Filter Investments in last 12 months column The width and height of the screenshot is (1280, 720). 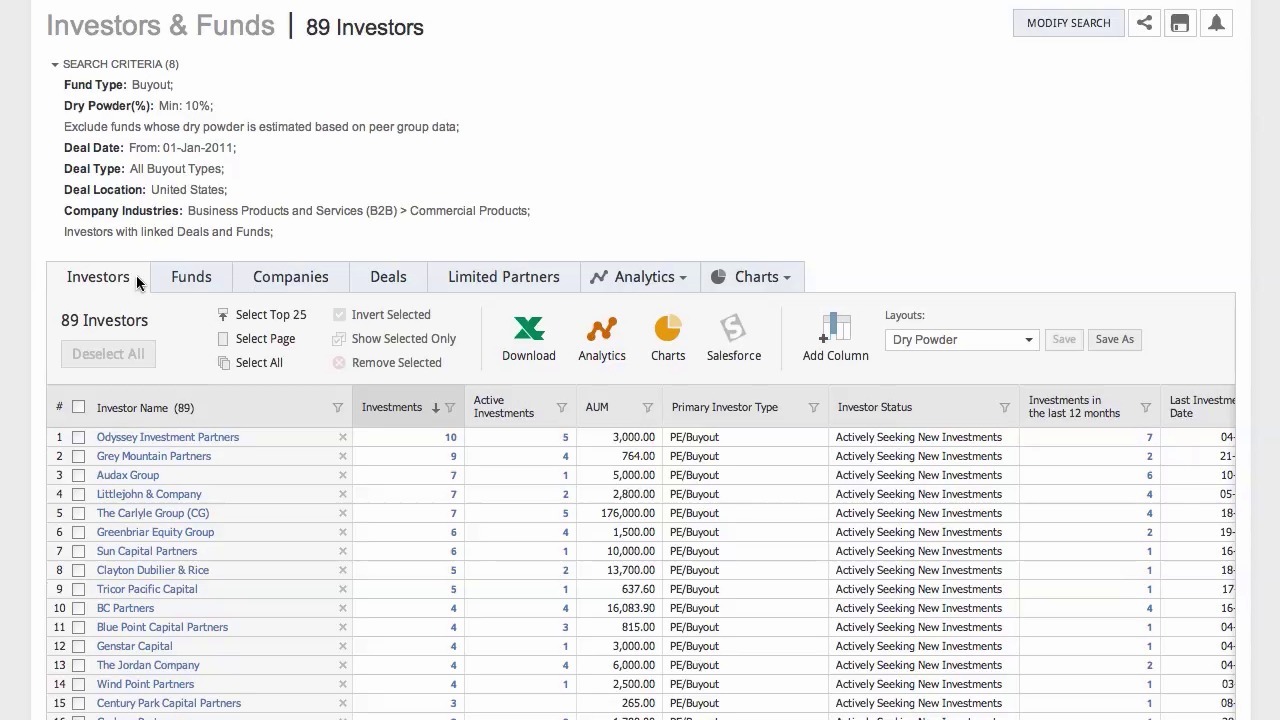tap(1146, 408)
